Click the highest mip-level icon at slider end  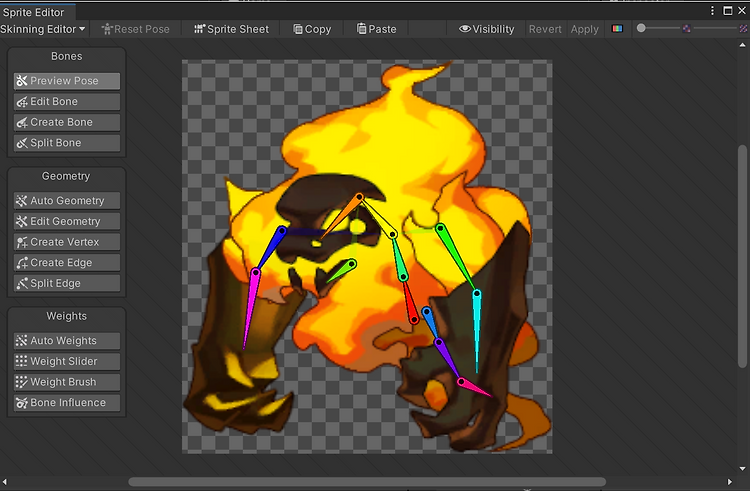(x=744, y=29)
